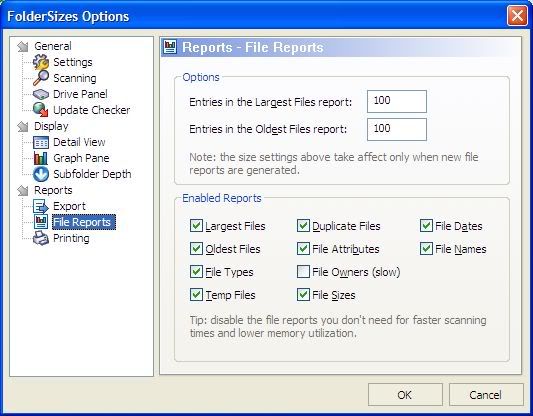
Task: Collapse the Reports tree category
Action: pos(23,190)
